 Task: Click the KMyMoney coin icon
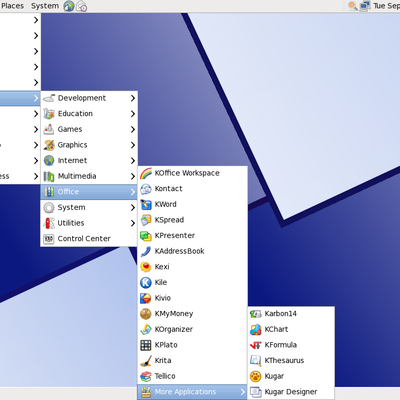pos(146,314)
